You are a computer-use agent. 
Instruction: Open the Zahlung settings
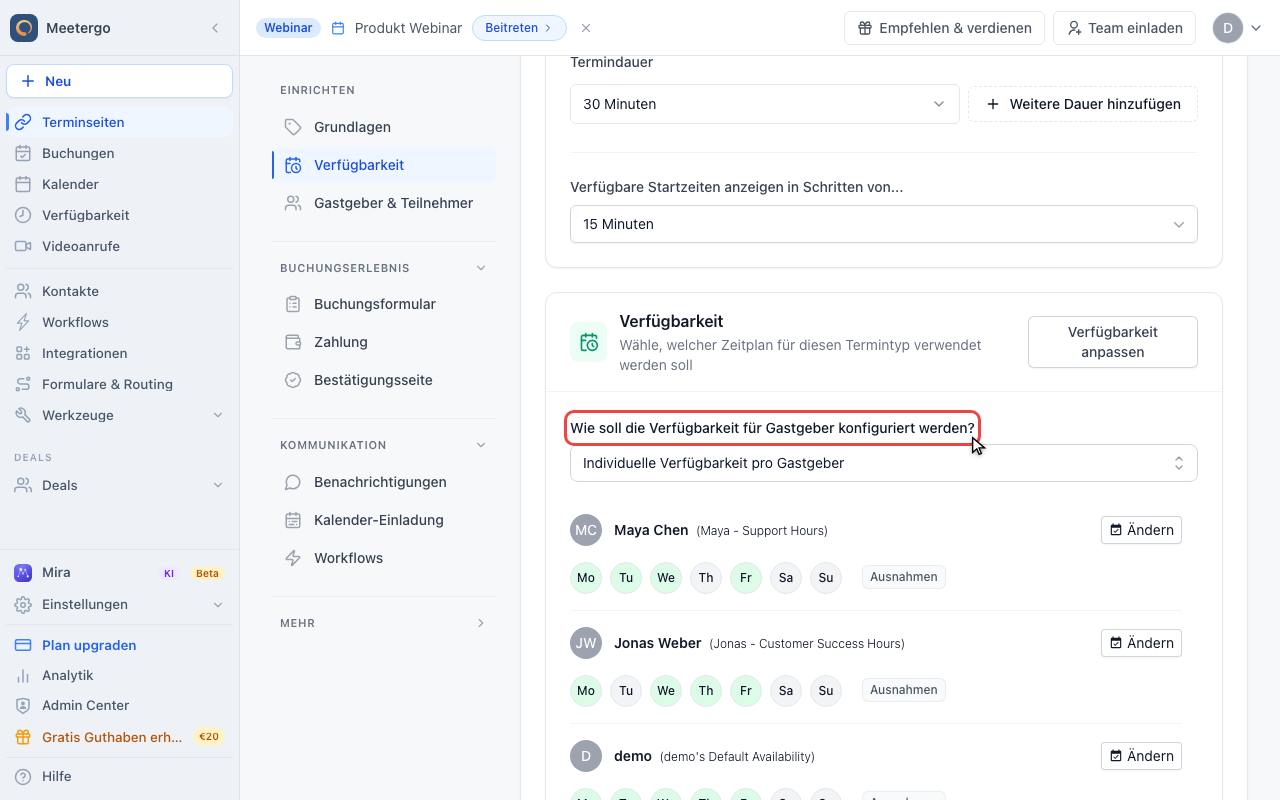tap(384, 342)
